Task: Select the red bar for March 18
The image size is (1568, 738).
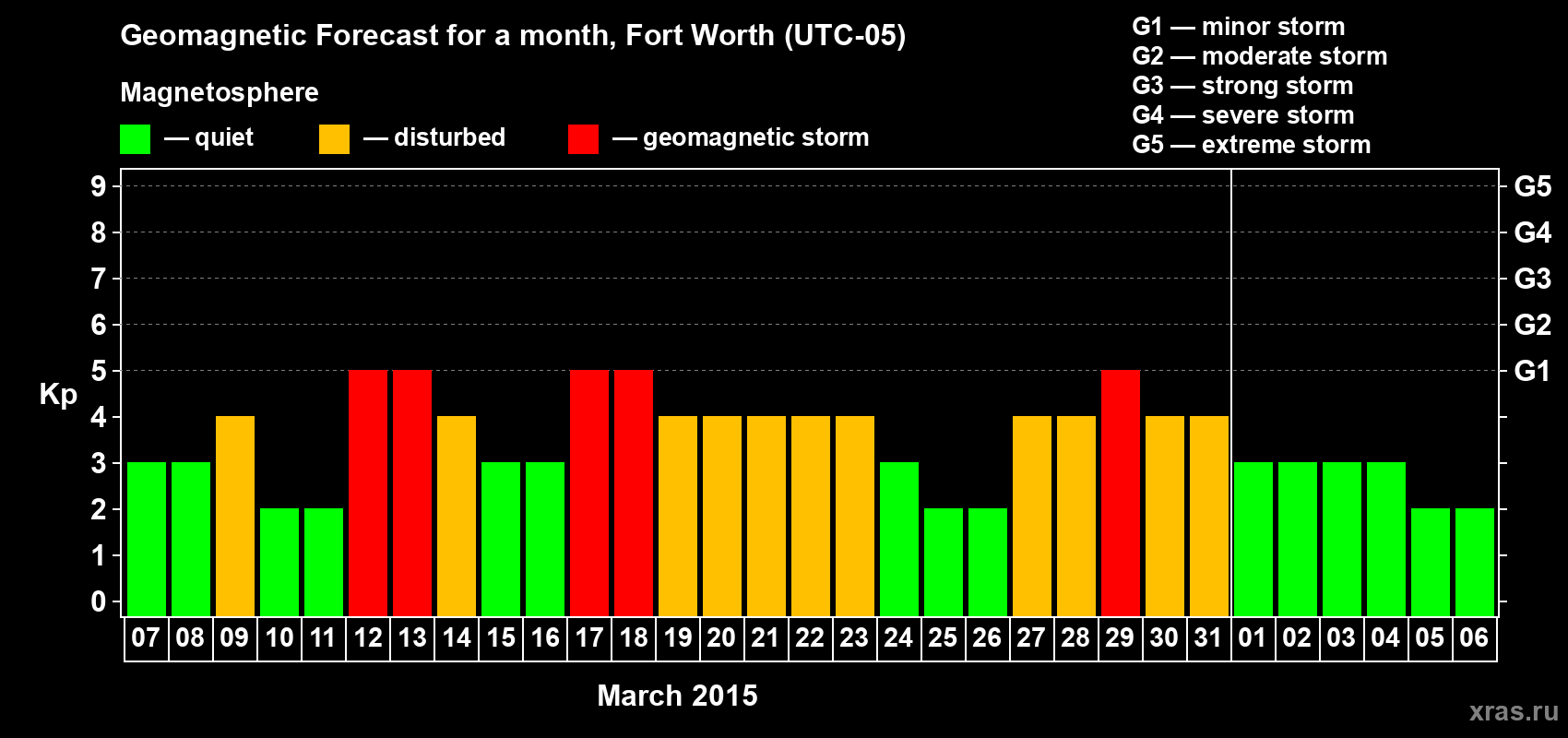Action: (634, 493)
